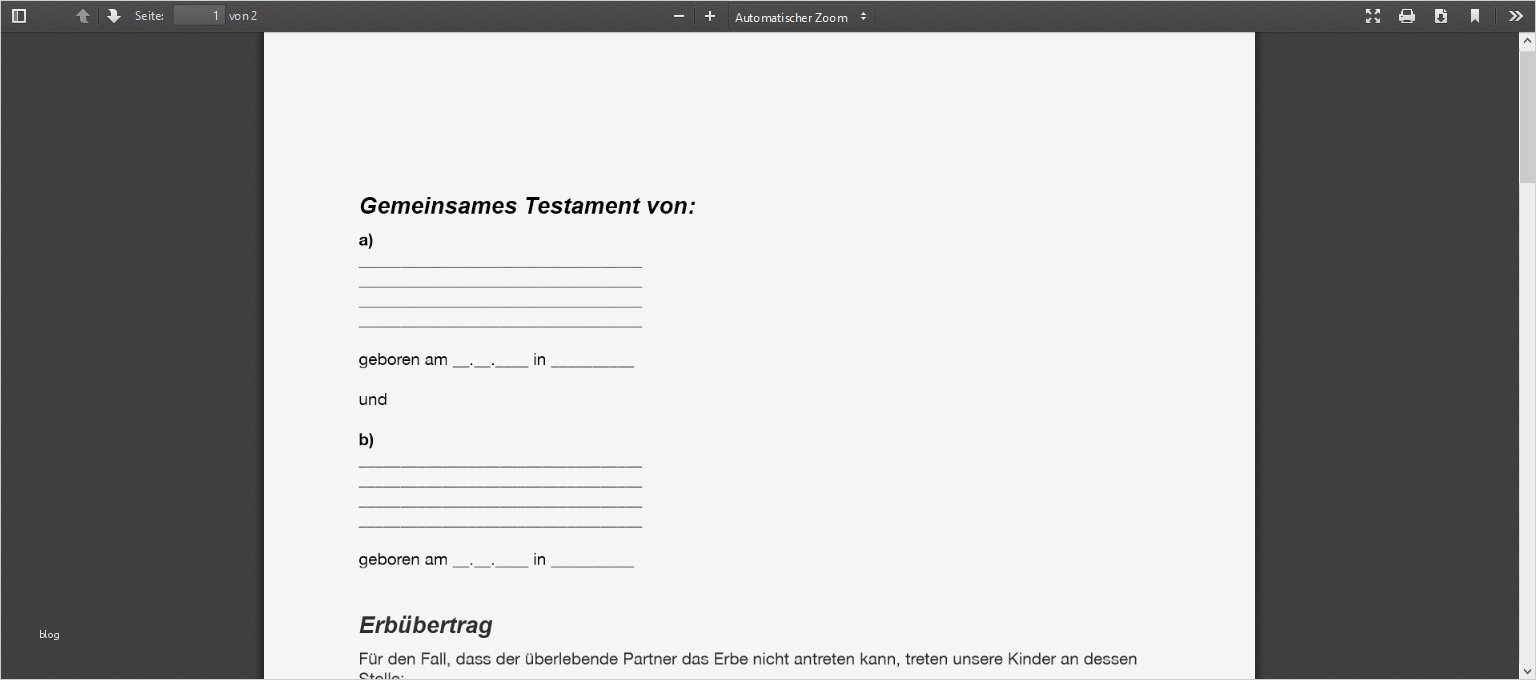Select the Gemeinsames Testament heading

coord(527,206)
